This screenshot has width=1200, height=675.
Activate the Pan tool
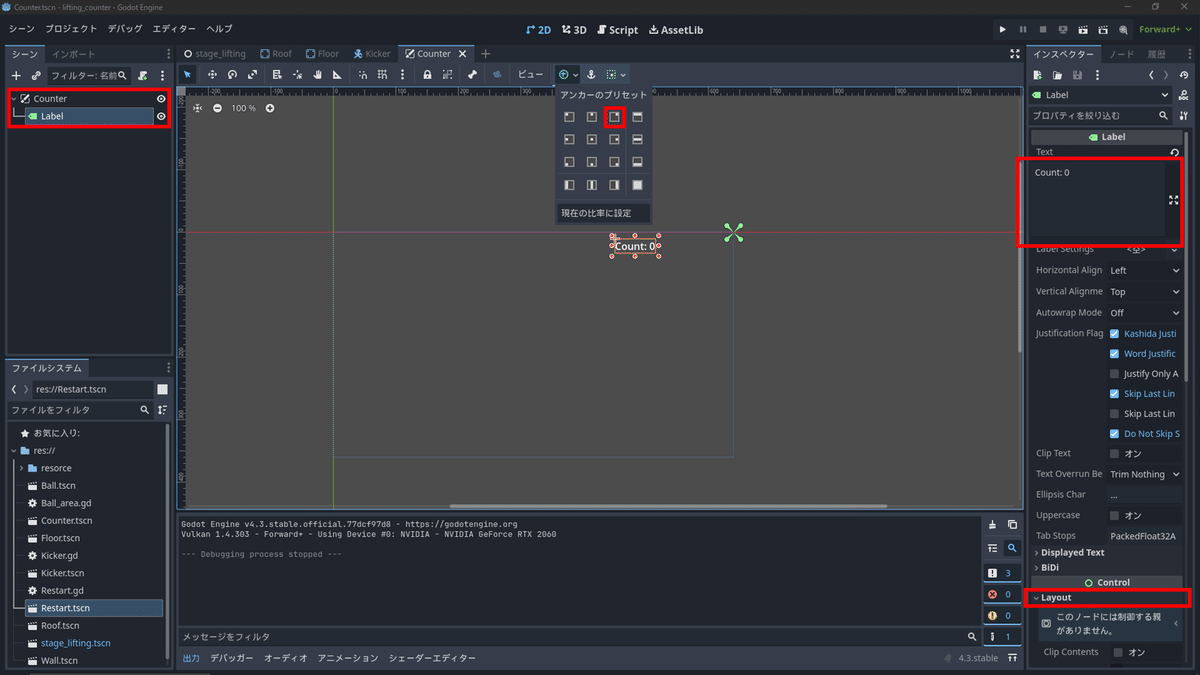tap(316, 74)
